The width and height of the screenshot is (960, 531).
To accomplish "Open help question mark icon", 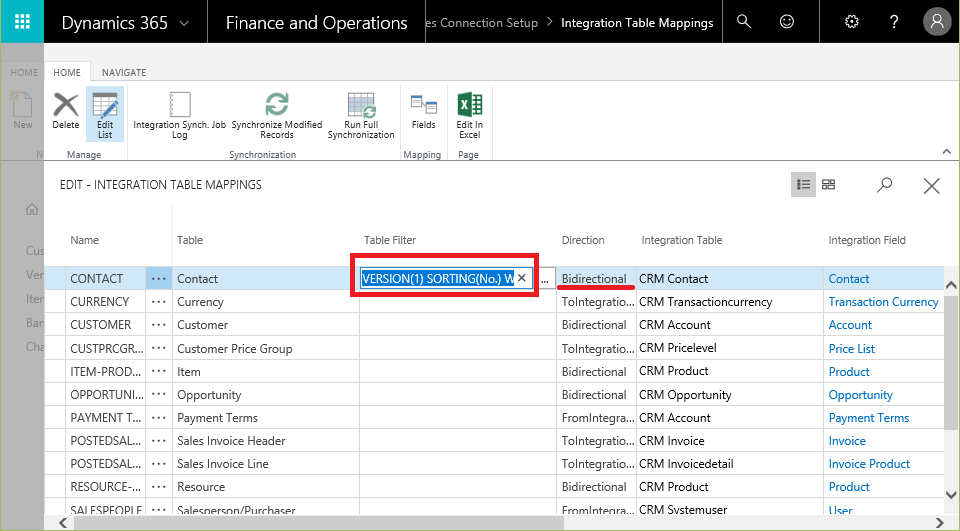I will pyautogui.click(x=894, y=22).
